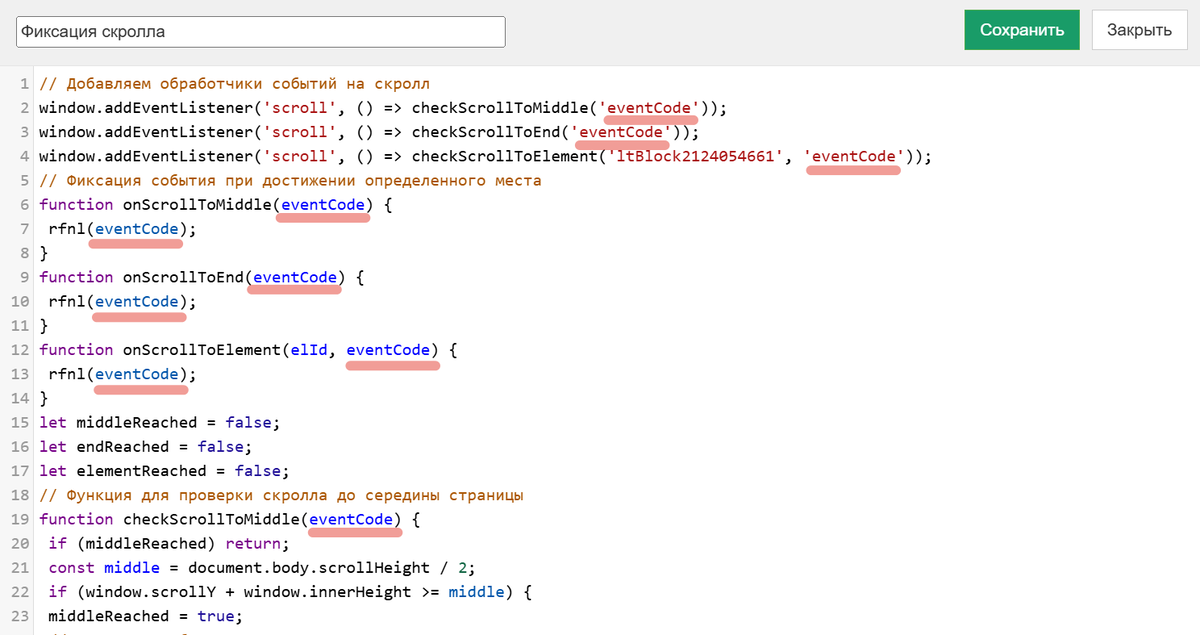
Task: Click 'eventCode' string in checkScrollToMiddle listener call
Action: pos(651,107)
